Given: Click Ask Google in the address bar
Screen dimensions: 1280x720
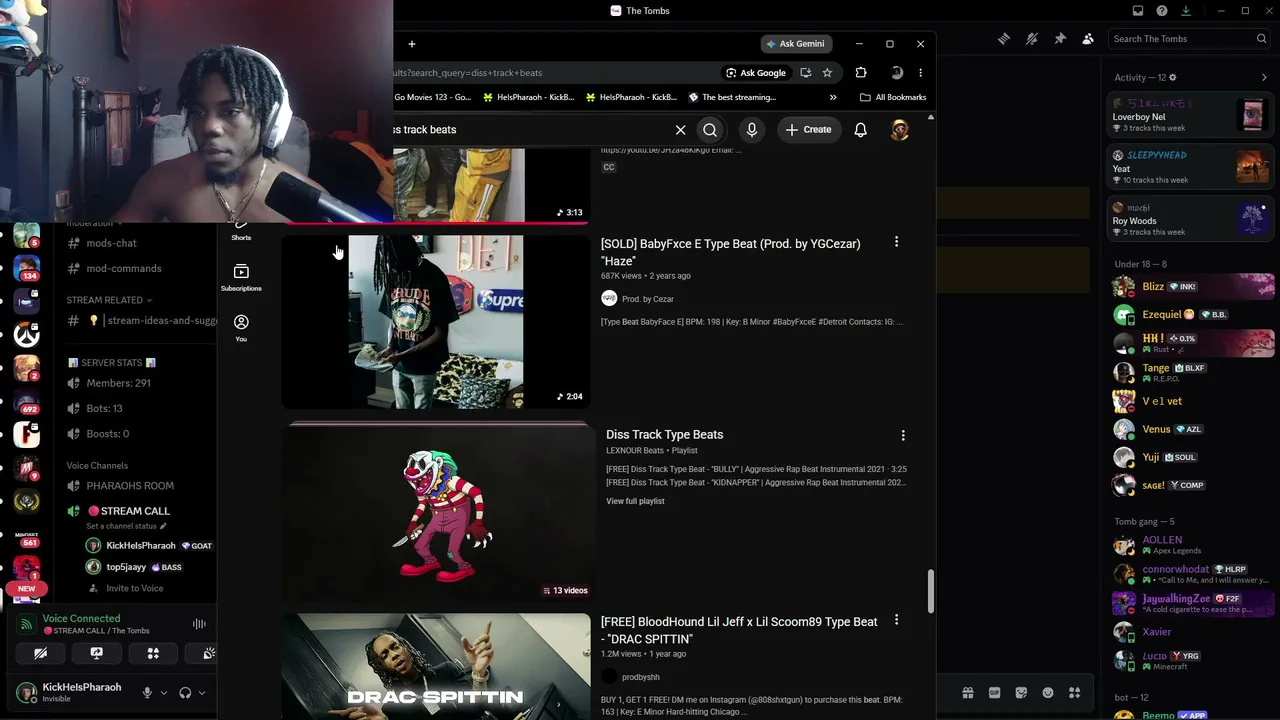Looking at the screenshot, I should [756, 73].
